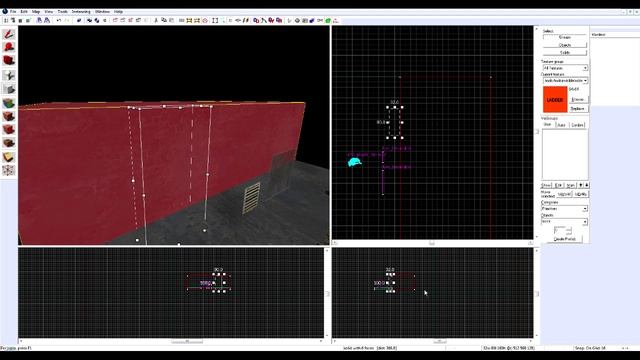This screenshot has height=360, width=640.
Task: Open the Instancing menu
Action: [x=81, y=11]
